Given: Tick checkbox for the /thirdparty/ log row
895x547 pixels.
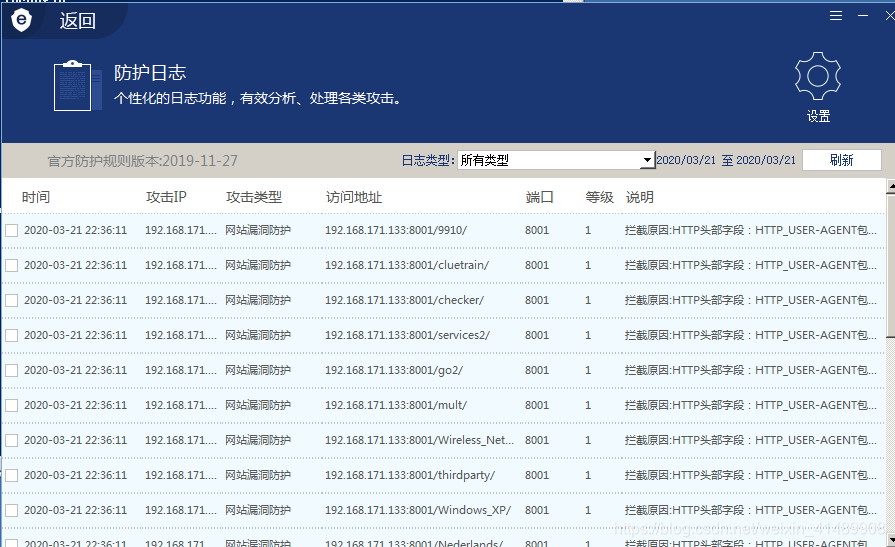Looking at the screenshot, I should pyautogui.click(x=11, y=476).
